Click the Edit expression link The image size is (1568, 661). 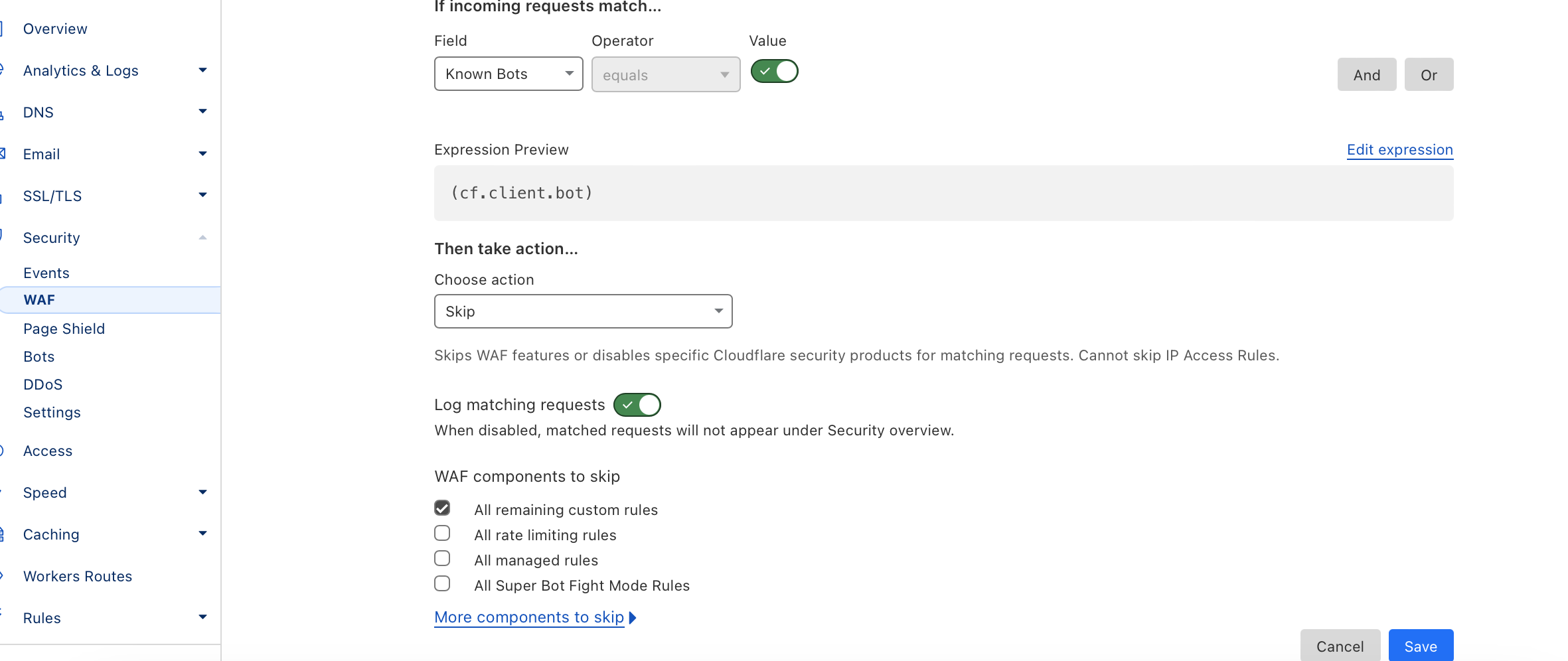click(1399, 150)
